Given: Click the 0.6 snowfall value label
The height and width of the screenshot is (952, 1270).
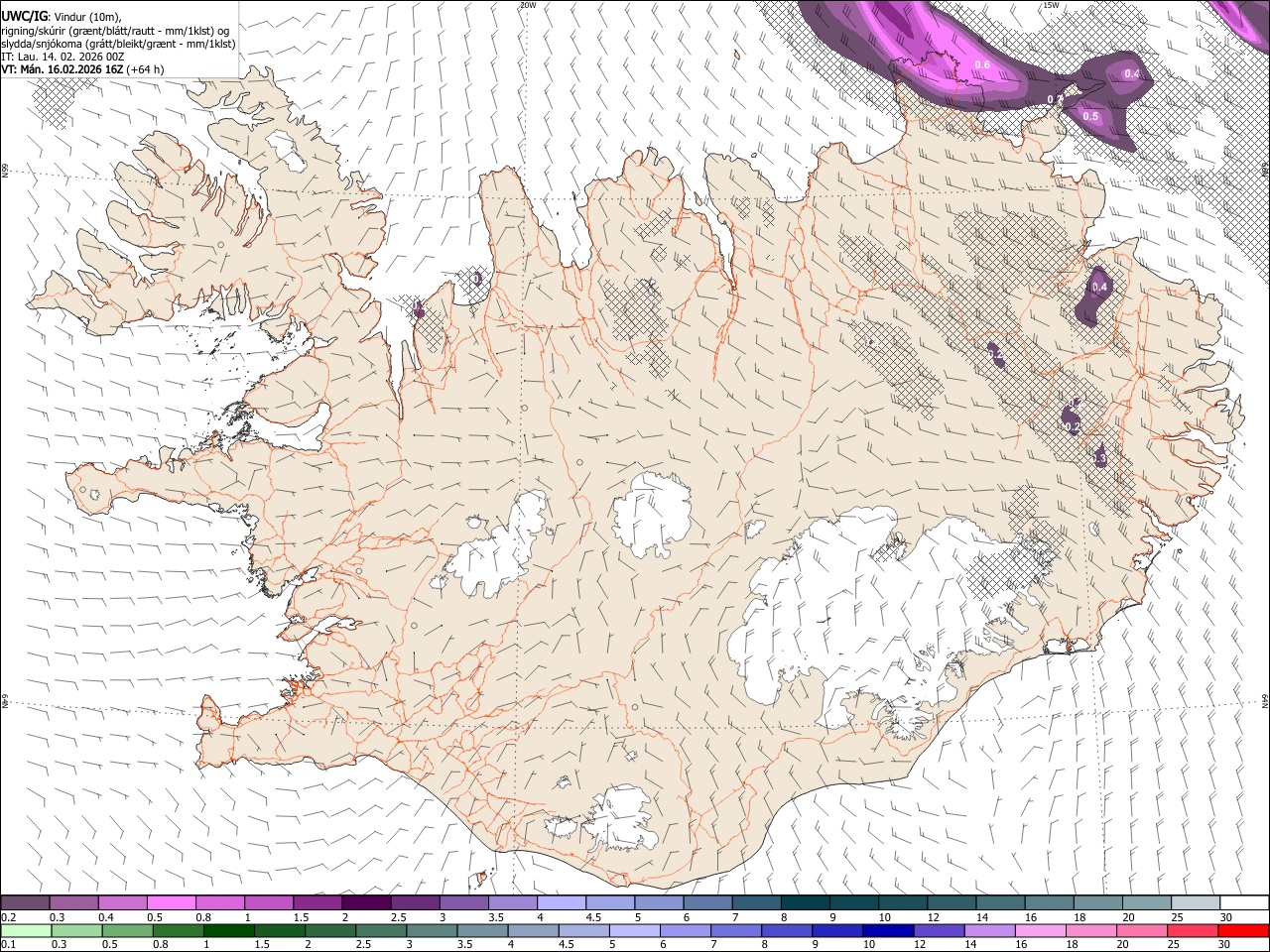Looking at the screenshot, I should coord(982,64).
